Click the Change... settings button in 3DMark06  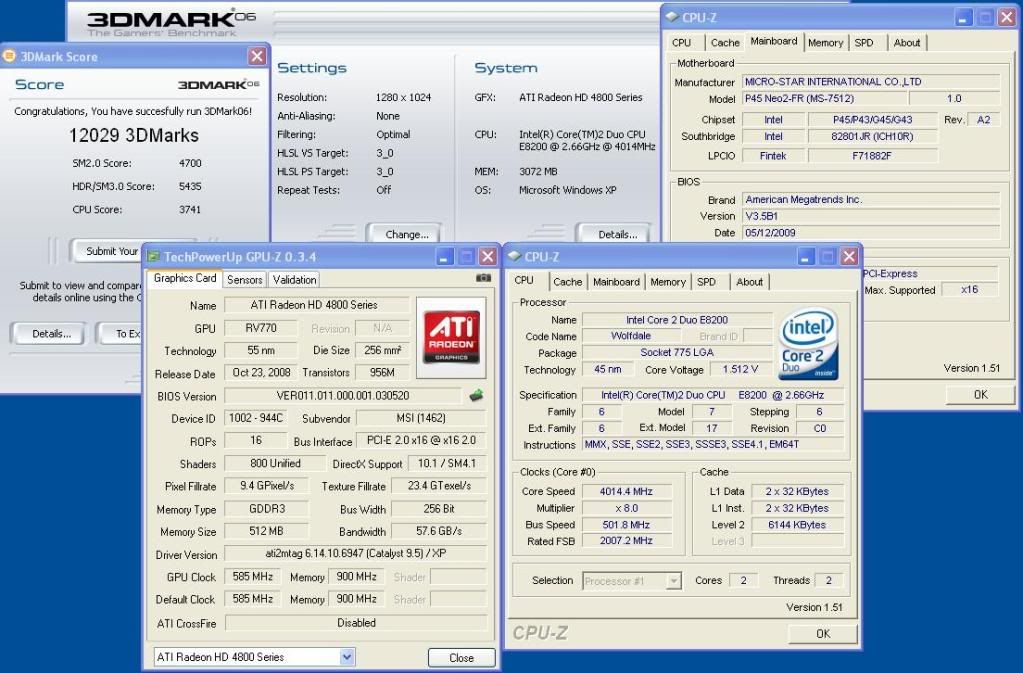pyautogui.click(x=406, y=234)
